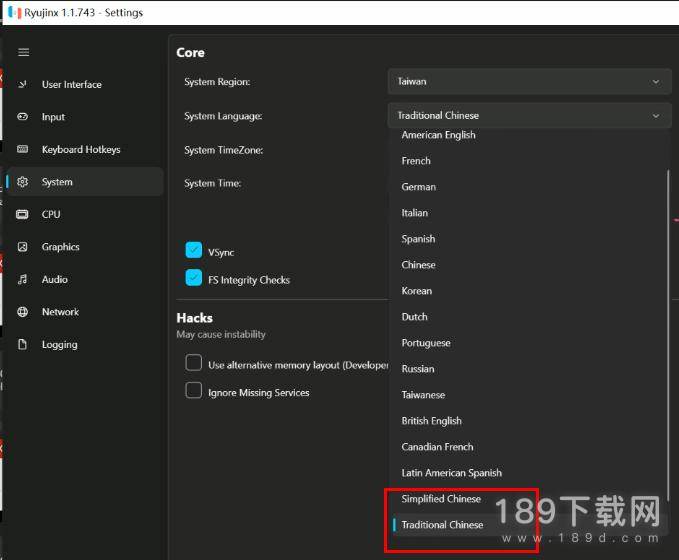679x560 pixels.
Task: Click the System TimeZone label
Action: coord(223,150)
